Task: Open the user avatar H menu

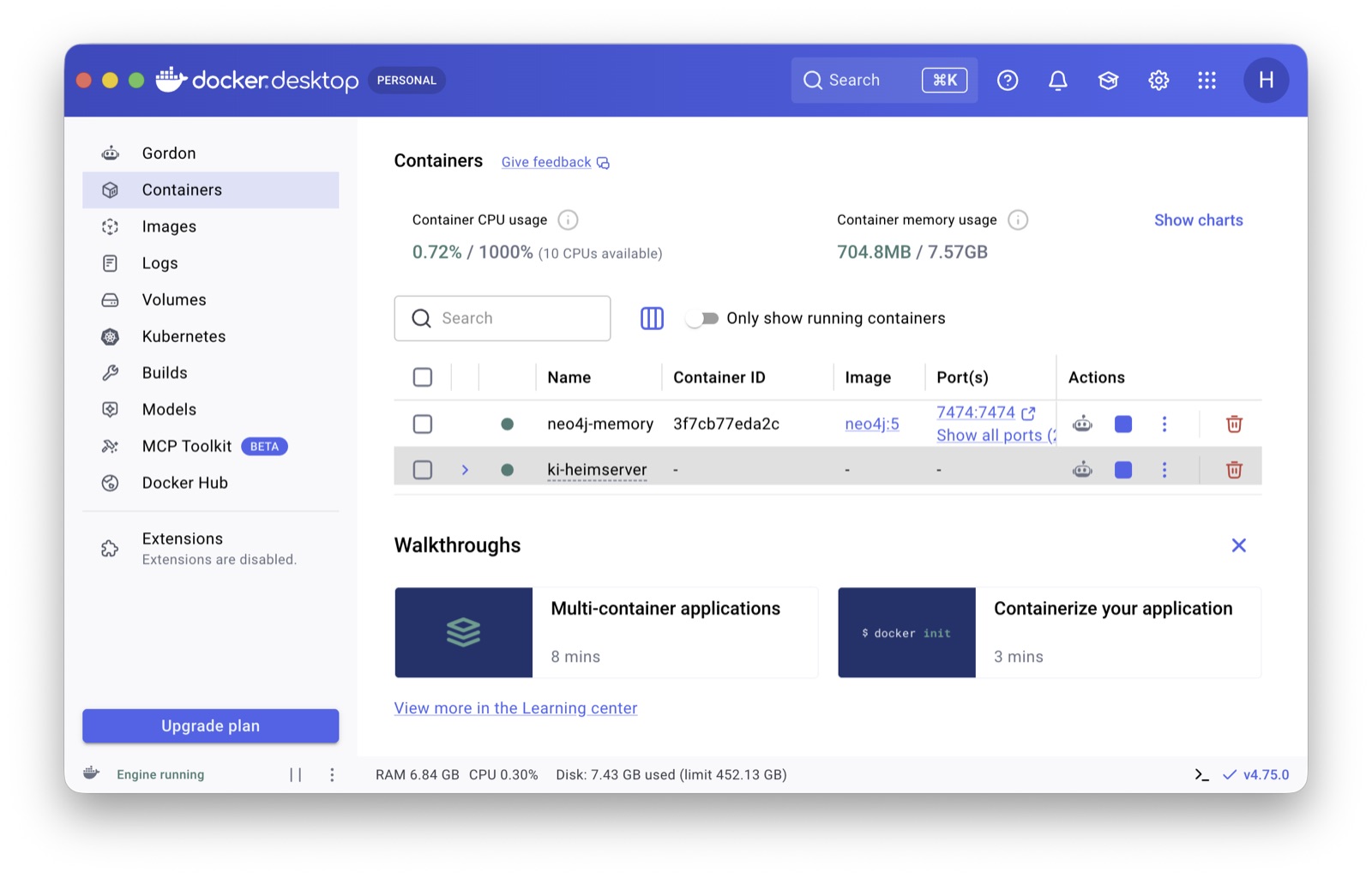Action: pyautogui.click(x=1266, y=81)
